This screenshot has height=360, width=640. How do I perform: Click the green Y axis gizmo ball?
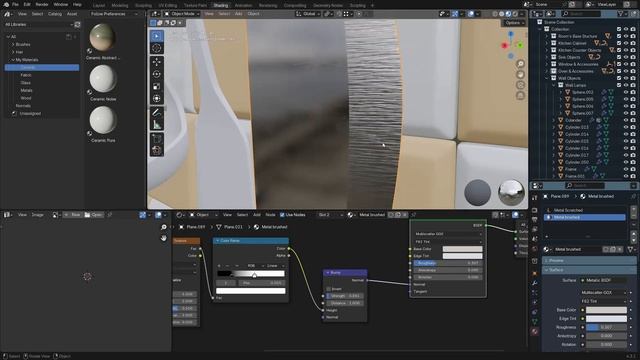pyautogui.click(x=520, y=45)
